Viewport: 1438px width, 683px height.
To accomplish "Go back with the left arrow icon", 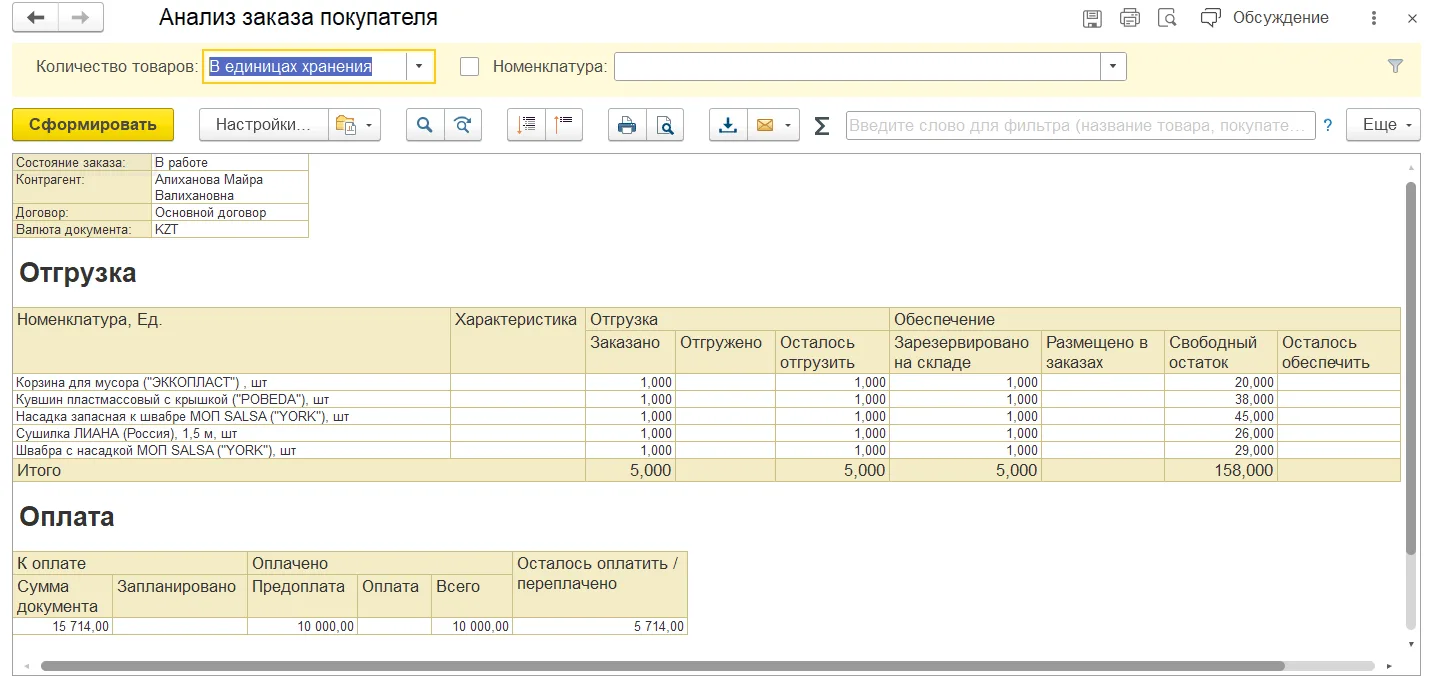I will 36,18.
